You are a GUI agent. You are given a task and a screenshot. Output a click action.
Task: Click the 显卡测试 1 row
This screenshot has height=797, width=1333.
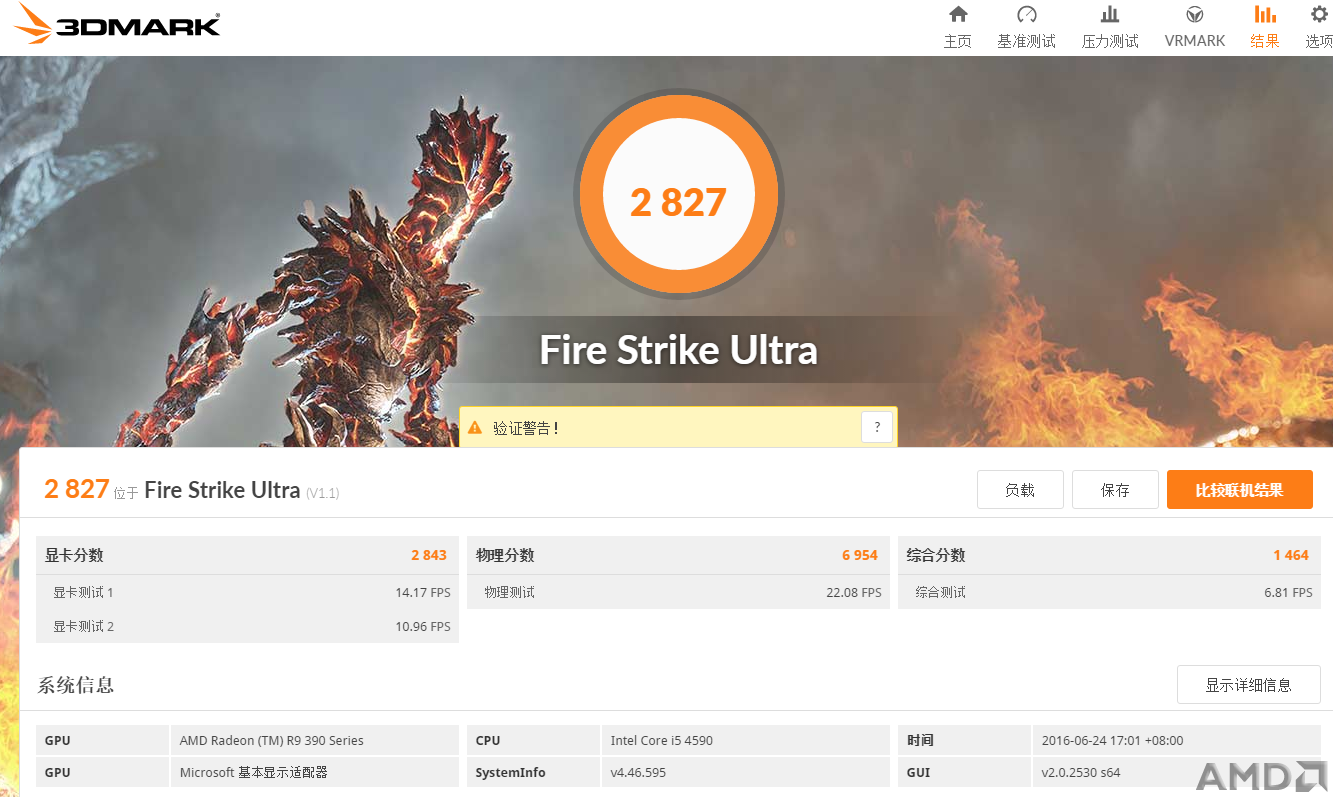point(248,592)
